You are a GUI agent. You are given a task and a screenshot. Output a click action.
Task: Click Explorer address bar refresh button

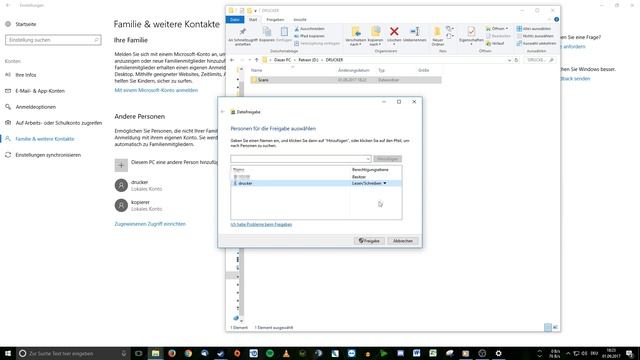click(x=516, y=60)
